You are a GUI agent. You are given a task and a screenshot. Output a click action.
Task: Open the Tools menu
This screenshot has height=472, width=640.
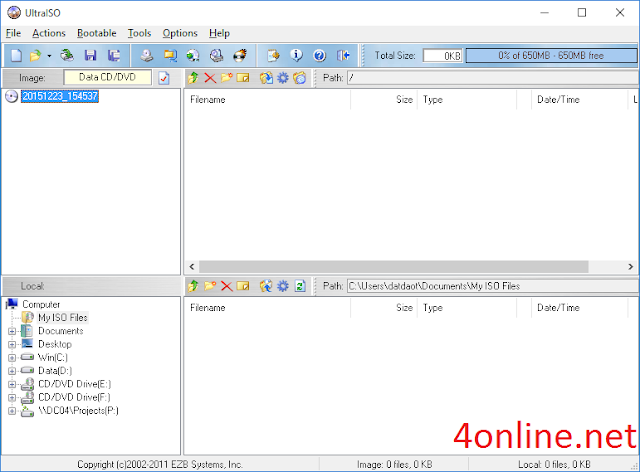(139, 33)
